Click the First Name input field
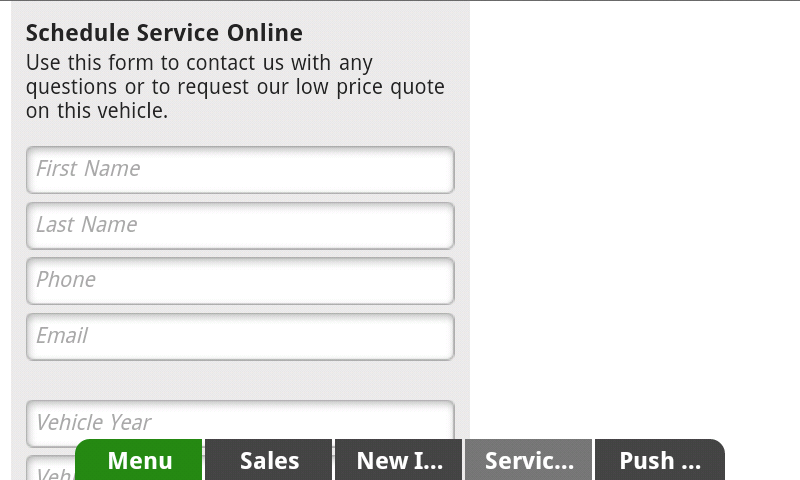 coord(240,170)
